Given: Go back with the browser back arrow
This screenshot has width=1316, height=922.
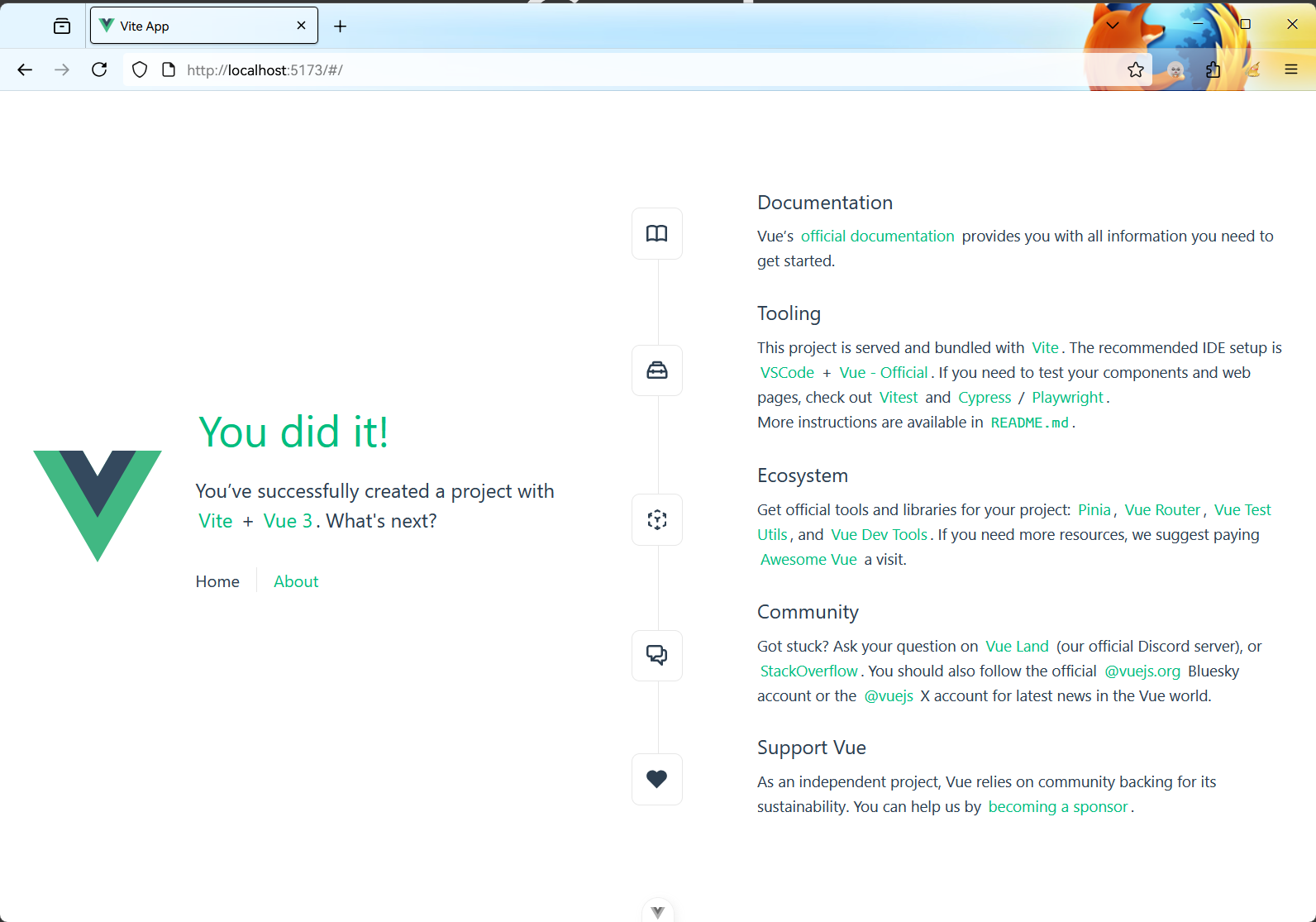Looking at the screenshot, I should (x=25, y=69).
